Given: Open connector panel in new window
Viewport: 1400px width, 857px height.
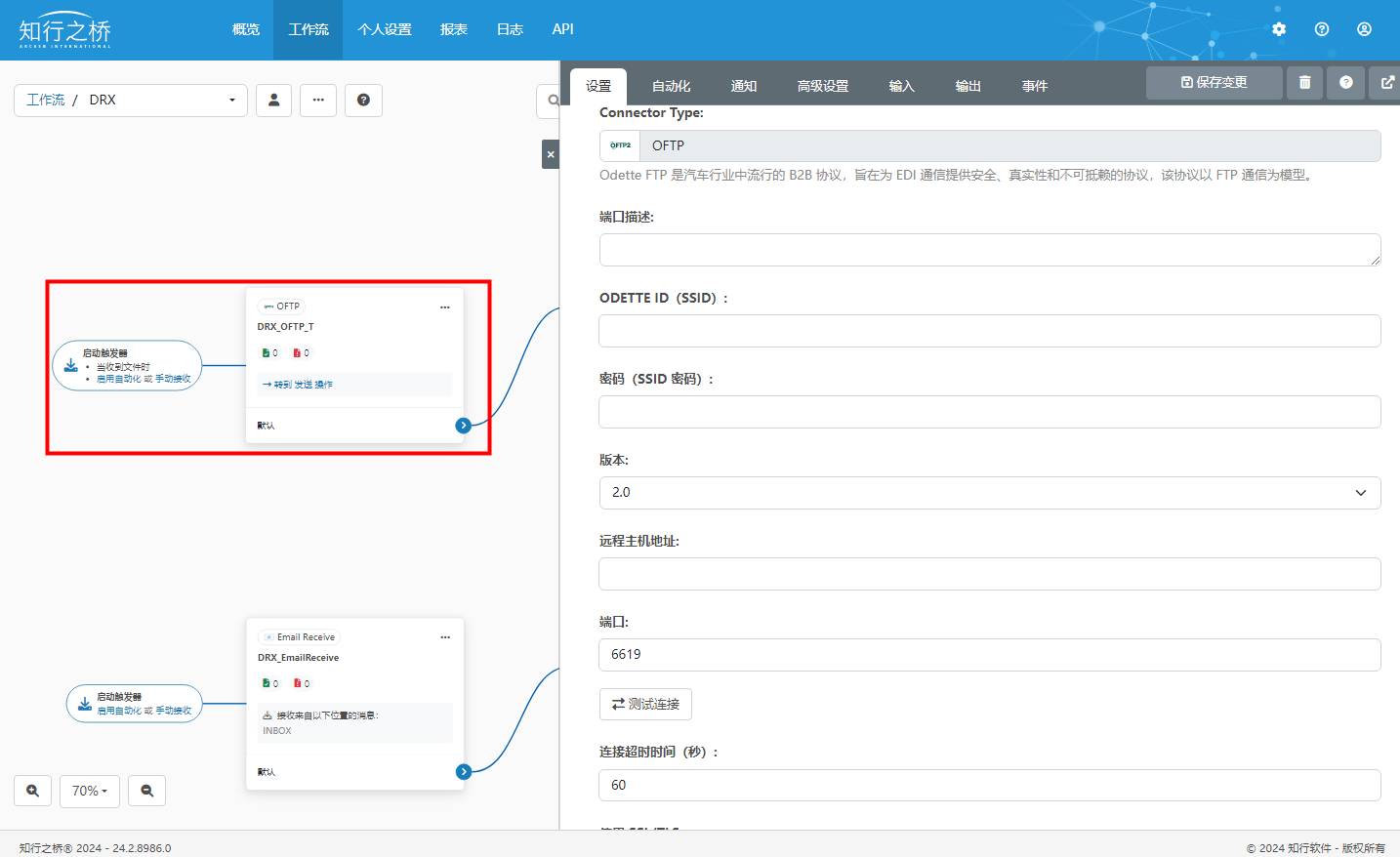Looking at the screenshot, I should 1386,83.
